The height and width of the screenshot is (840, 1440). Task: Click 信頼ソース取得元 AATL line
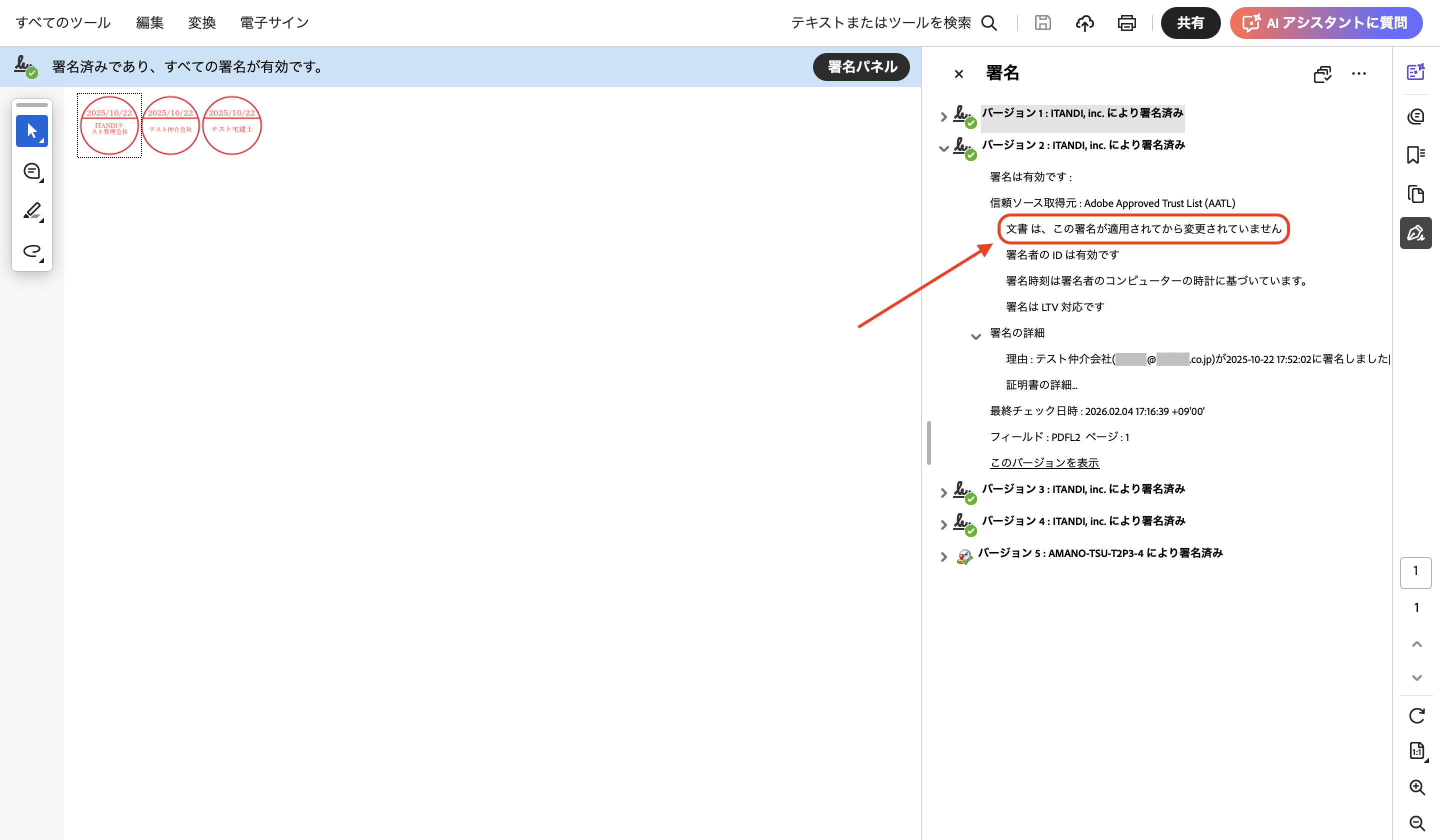click(x=1112, y=203)
